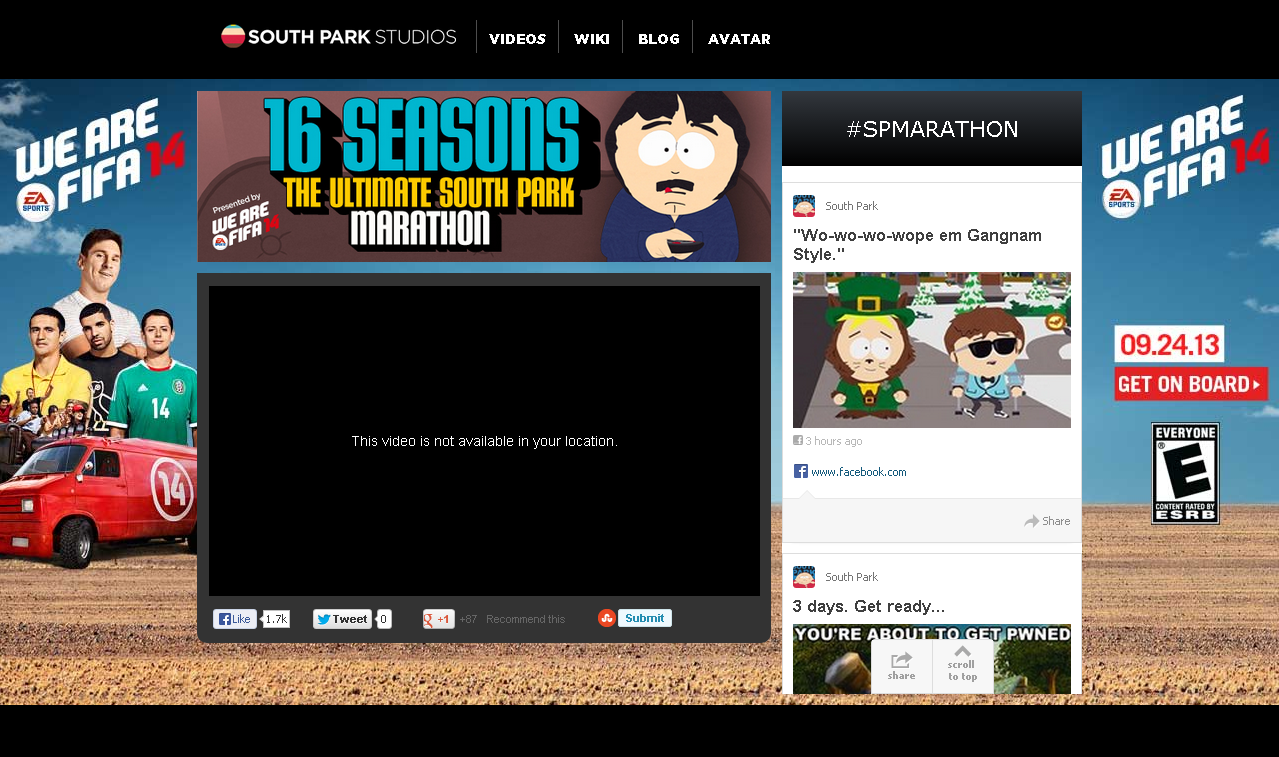Open the Avatar creator link
Image resolution: width=1279 pixels, height=757 pixels.
click(x=739, y=39)
